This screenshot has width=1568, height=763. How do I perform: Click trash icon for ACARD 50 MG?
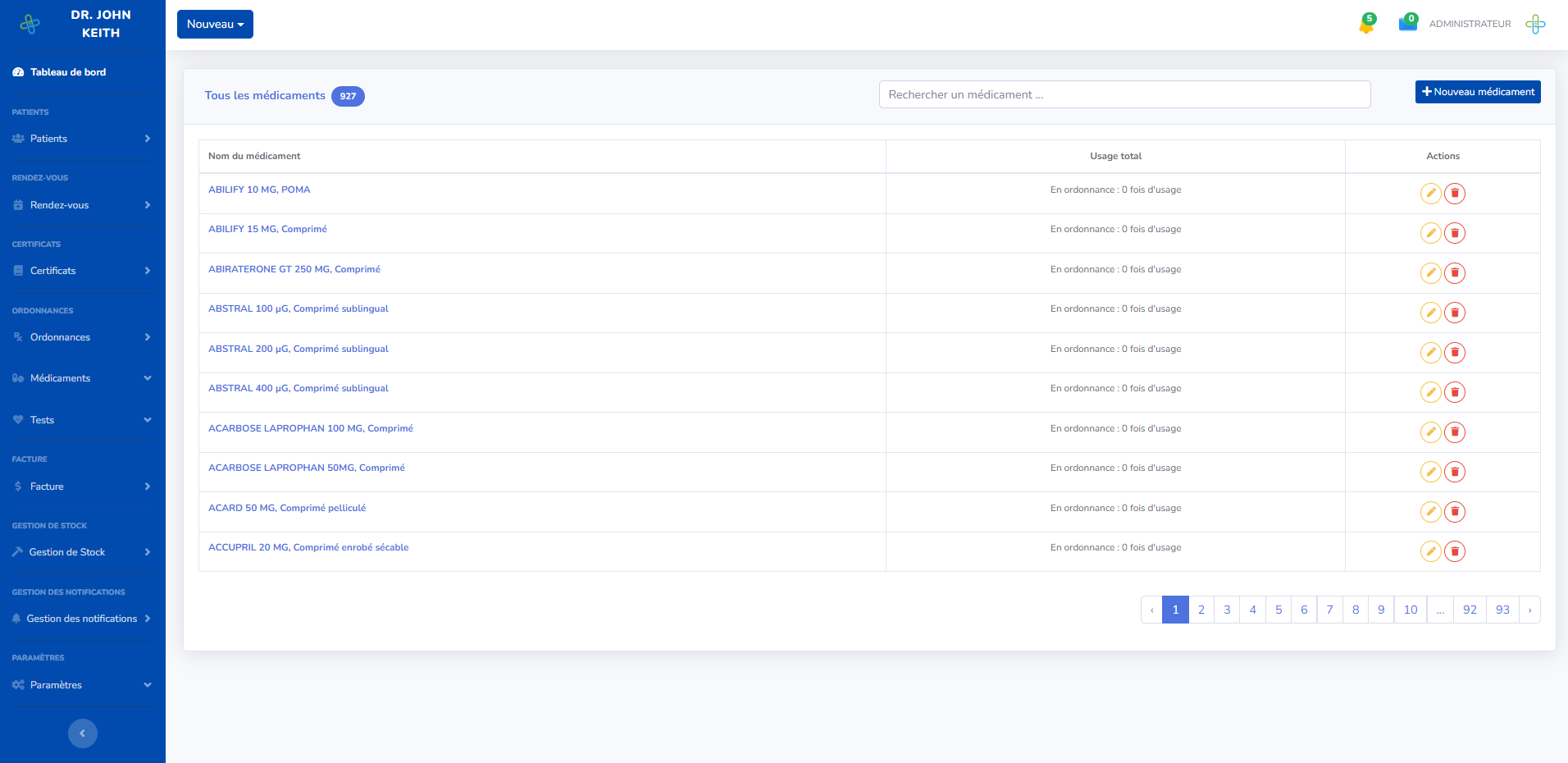click(1455, 512)
